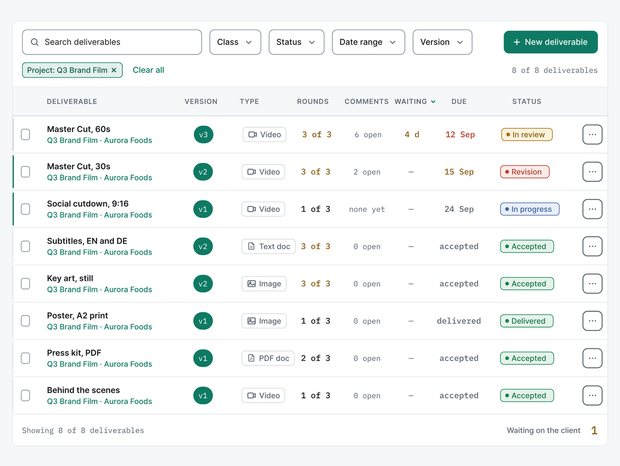This screenshot has height=466, width=620.
Task: Open the more menu for Key art, still
Action: (x=592, y=283)
